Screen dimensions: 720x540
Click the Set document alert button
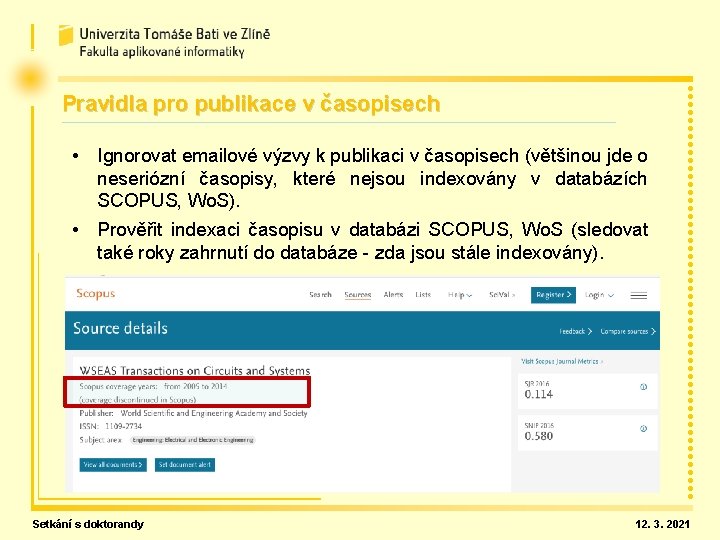pos(185,465)
